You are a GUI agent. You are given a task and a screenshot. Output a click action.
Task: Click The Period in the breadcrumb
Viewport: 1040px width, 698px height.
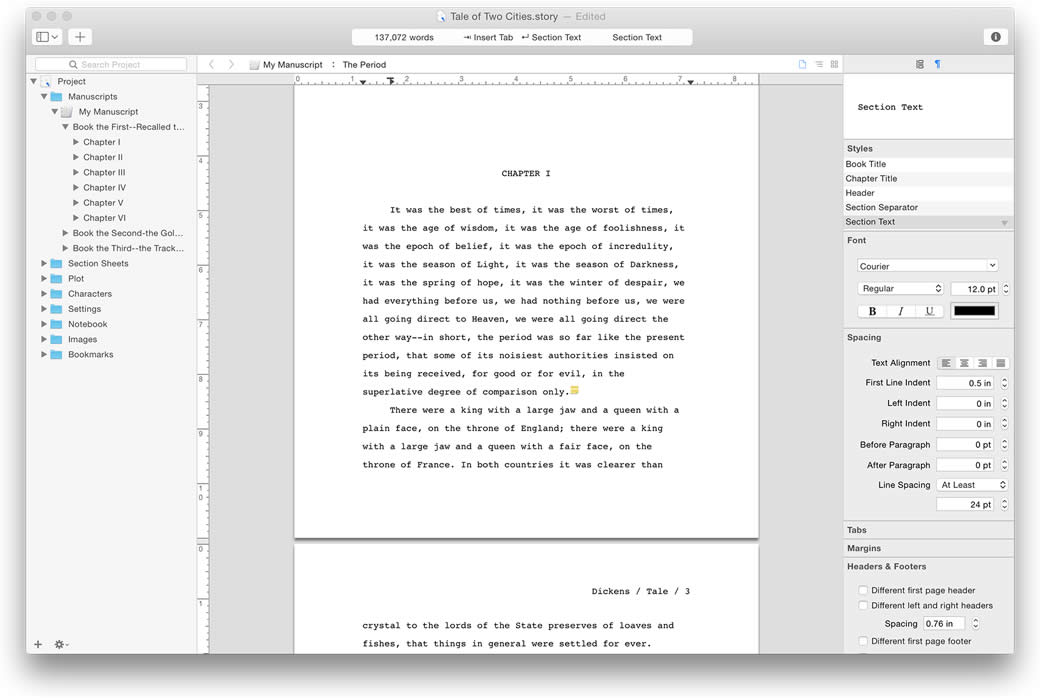(x=364, y=65)
